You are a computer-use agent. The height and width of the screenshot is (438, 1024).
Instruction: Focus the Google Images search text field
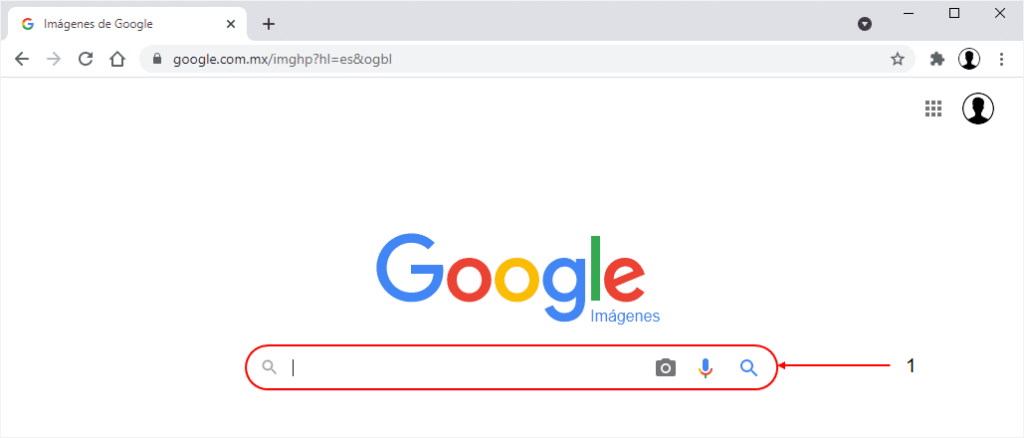pos(467,368)
